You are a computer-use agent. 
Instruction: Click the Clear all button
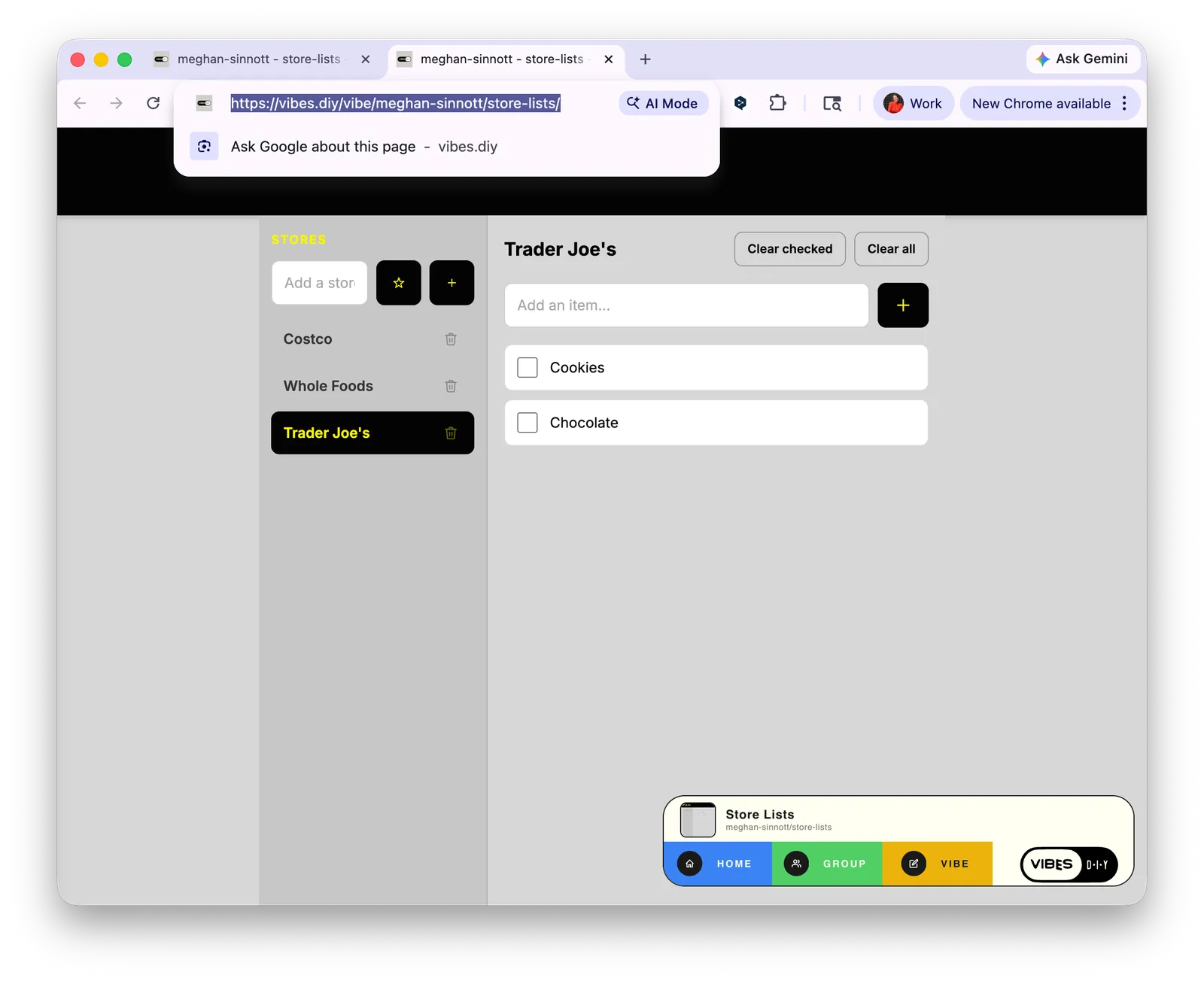[892, 249]
